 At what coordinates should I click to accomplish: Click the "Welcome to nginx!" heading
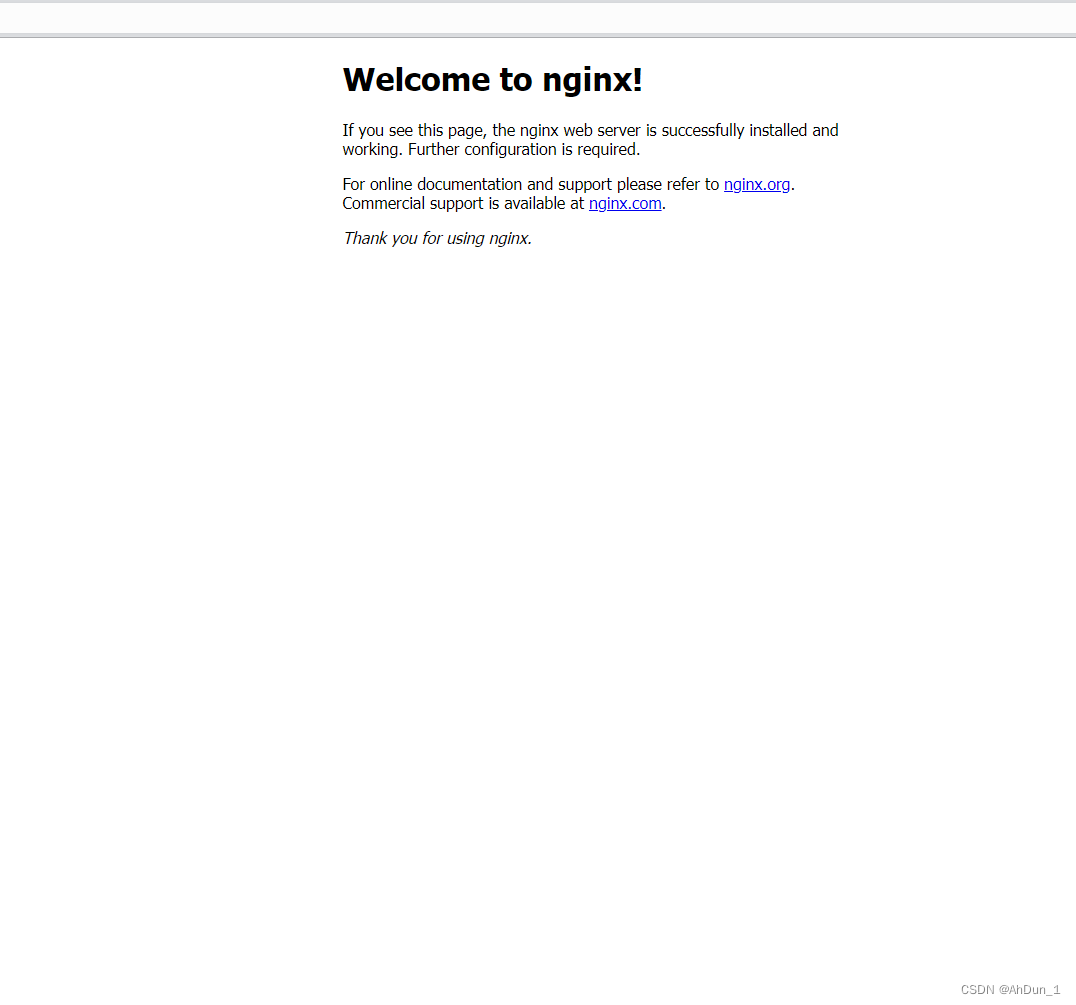click(492, 80)
